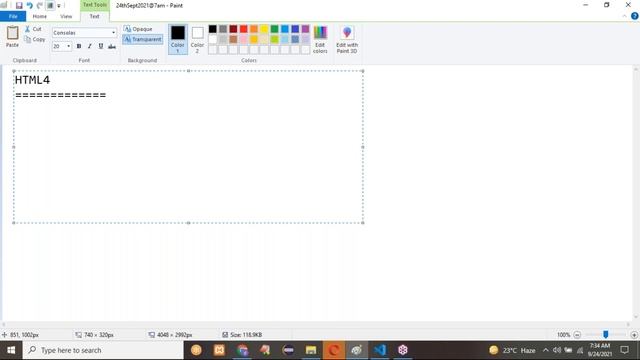This screenshot has width=640, height=360.
Task: Pick the bright red color swatch
Action: pyautogui.click(x=244, y=29)
